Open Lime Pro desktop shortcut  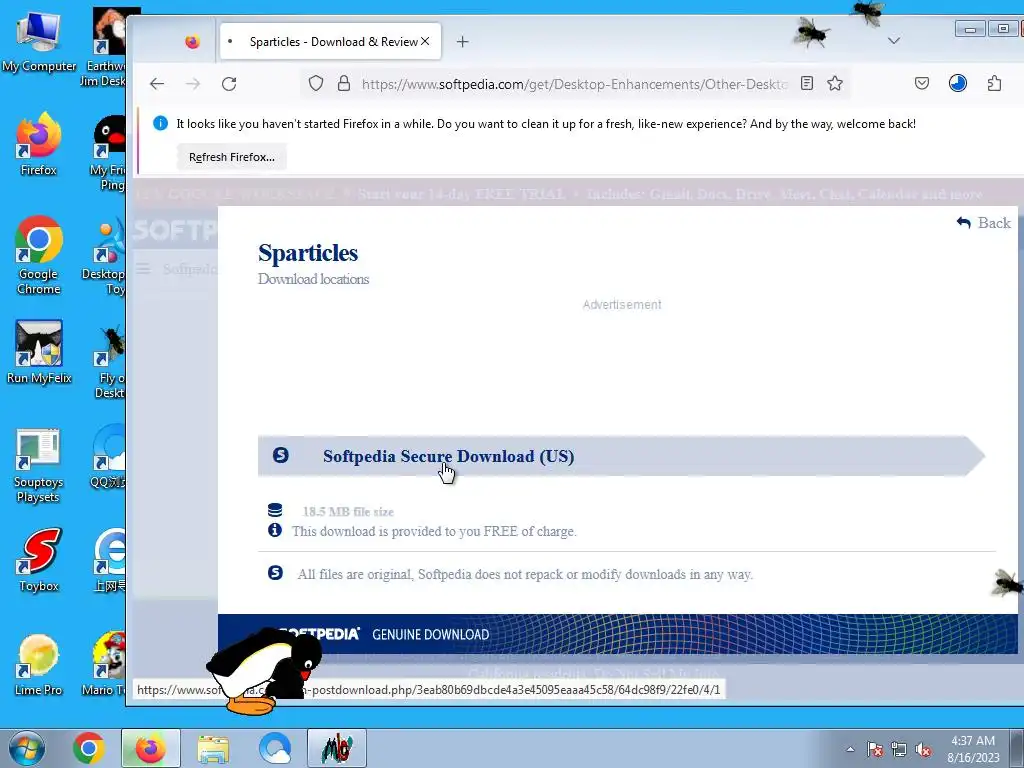pos(39,665)
